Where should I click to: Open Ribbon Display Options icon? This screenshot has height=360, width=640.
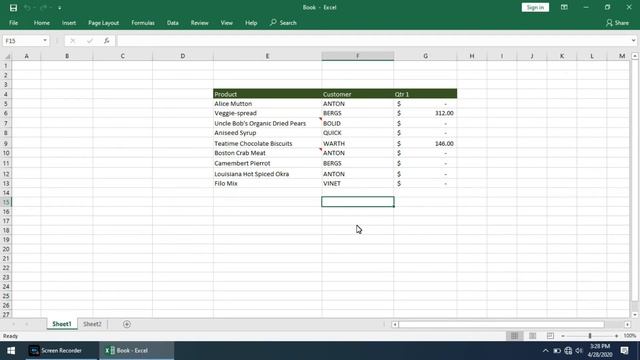click(x=564, y=7)
